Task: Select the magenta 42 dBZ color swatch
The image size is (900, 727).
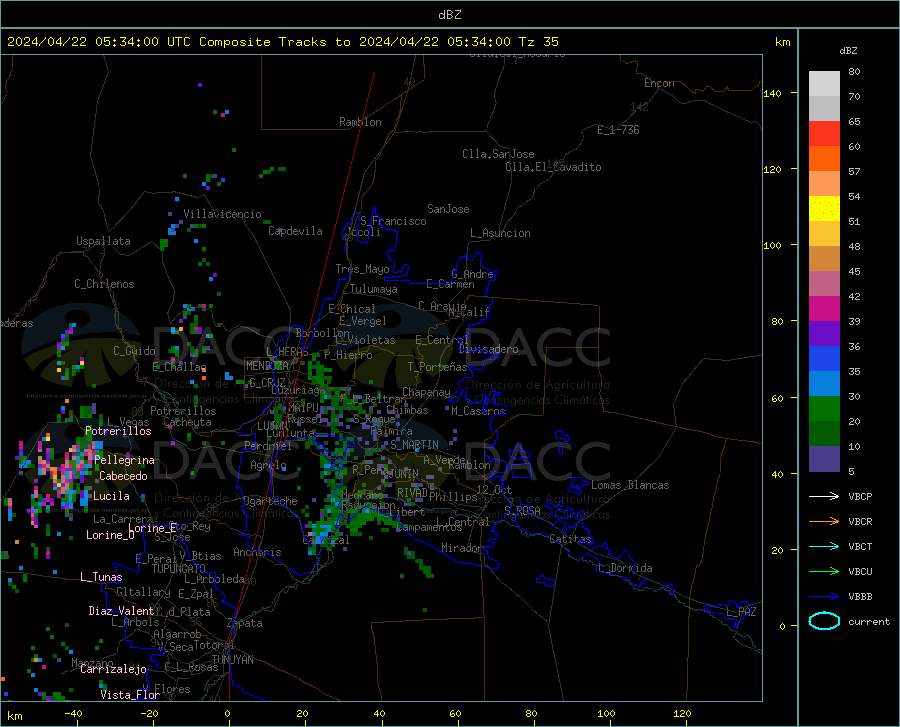Action: pyautogui.click(x=824, y=309)
